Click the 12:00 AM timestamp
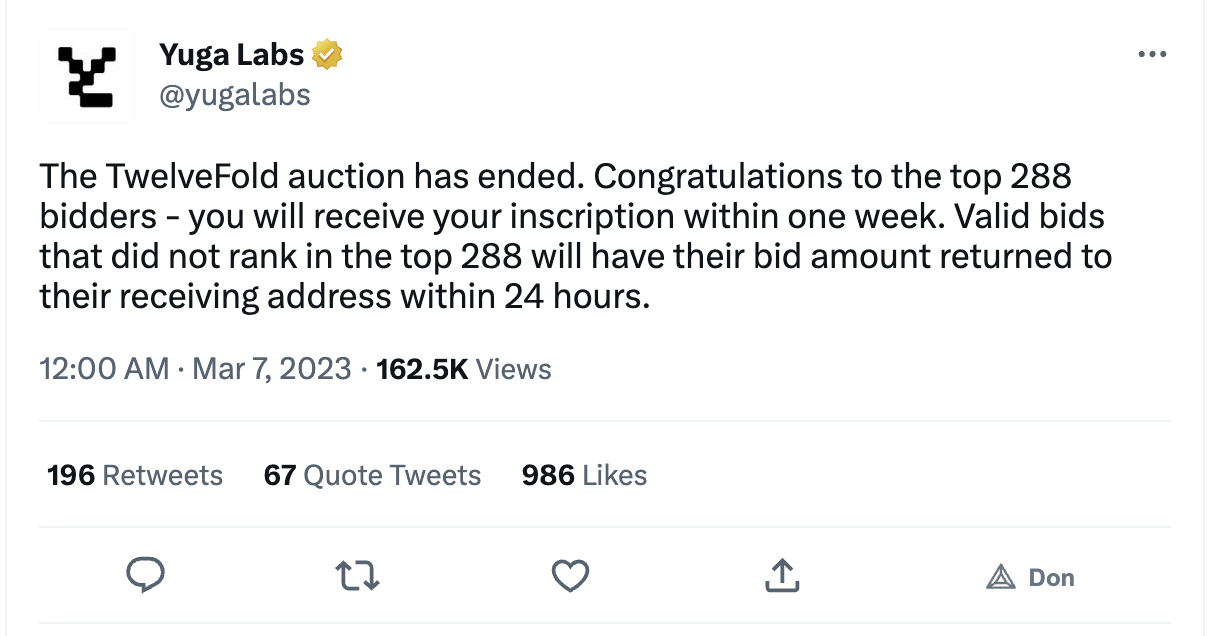The image size is (1222, 636). (104, 369)
